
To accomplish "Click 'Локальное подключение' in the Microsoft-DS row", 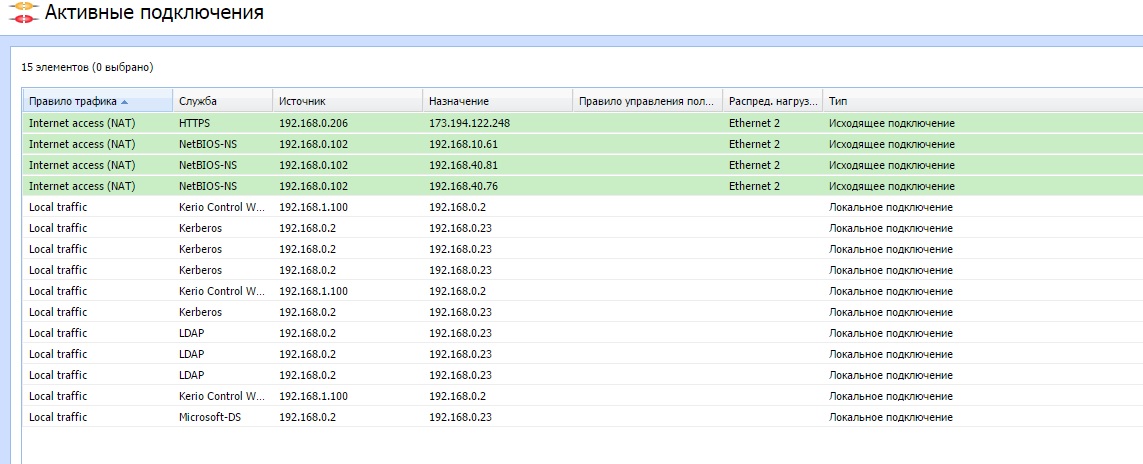I will (891, 417).
